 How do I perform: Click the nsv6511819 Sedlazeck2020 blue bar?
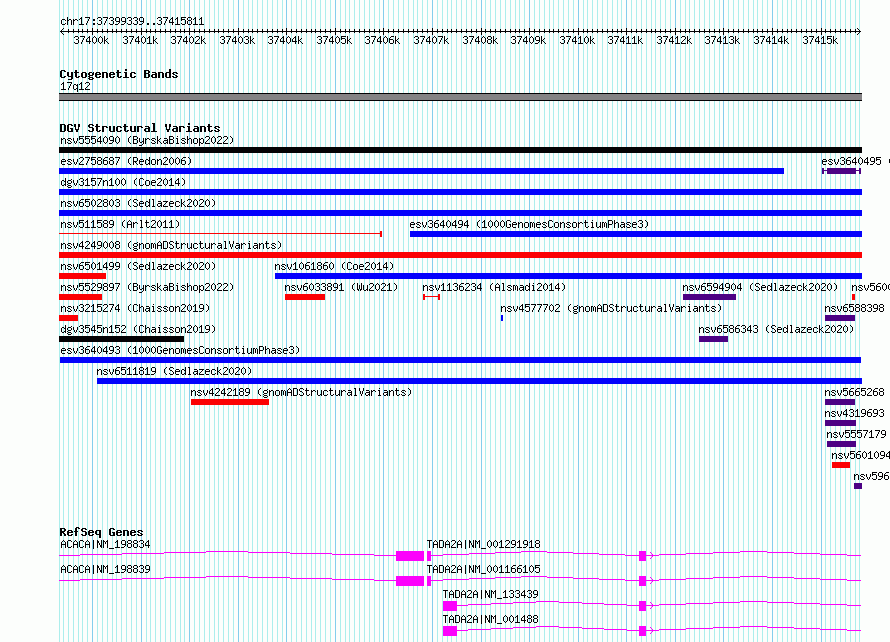pyautogui.click(x=478, y=381)
